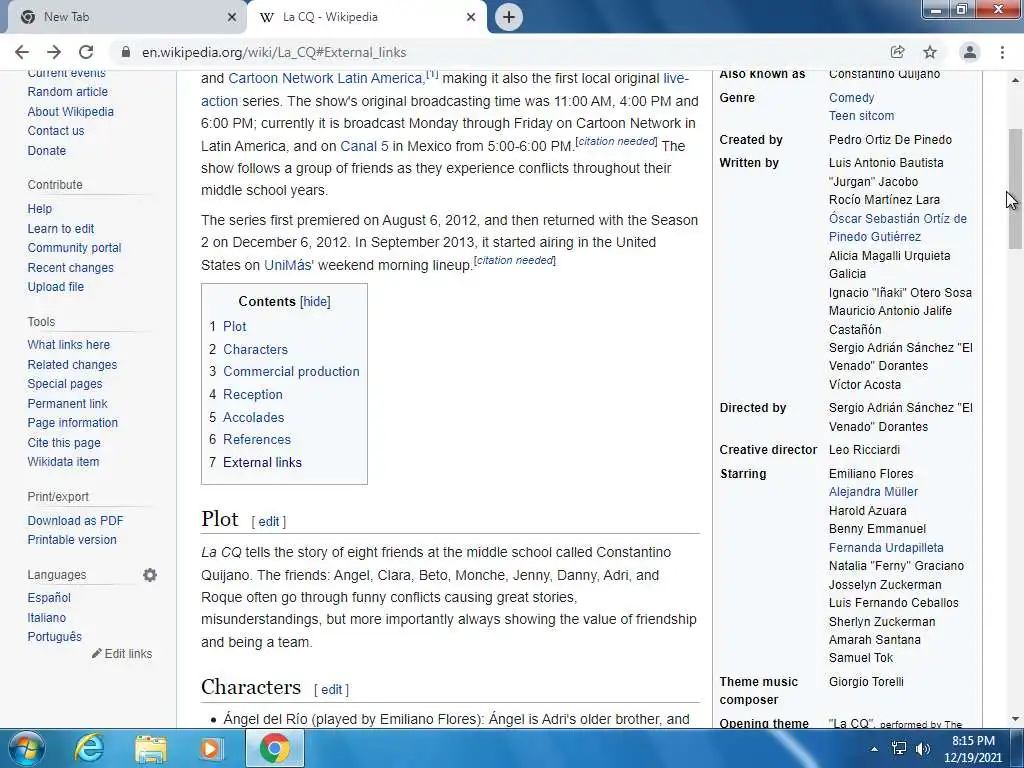Click the padlock site info icon
This screenshot has height=768, width=1024.
(x=127, y=52)
